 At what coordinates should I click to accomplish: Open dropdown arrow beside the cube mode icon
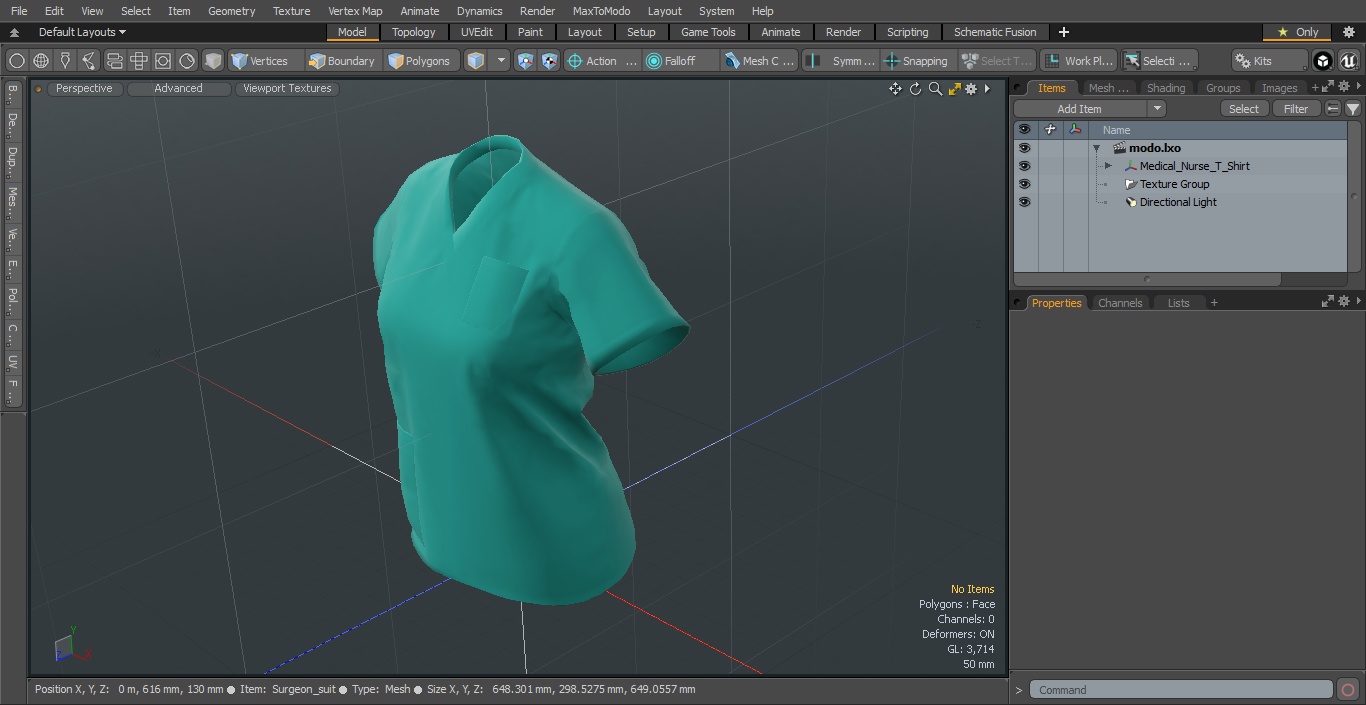coord(502,61)
